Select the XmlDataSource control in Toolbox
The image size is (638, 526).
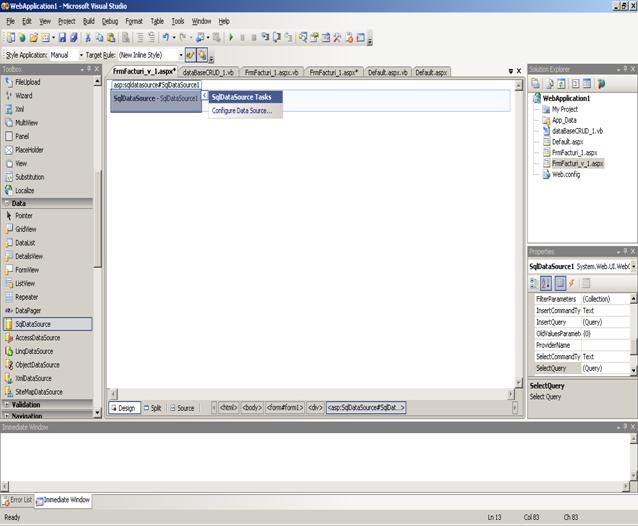(47, 378)
